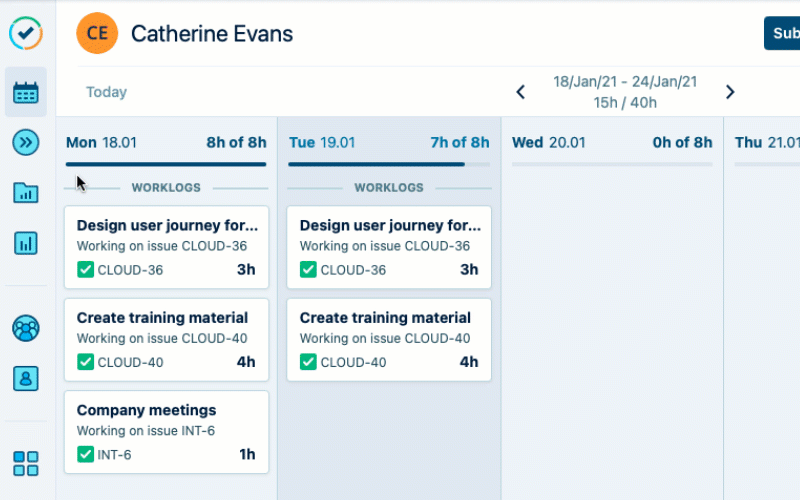Click the app logo icon in sidebar

pos(26,33)
